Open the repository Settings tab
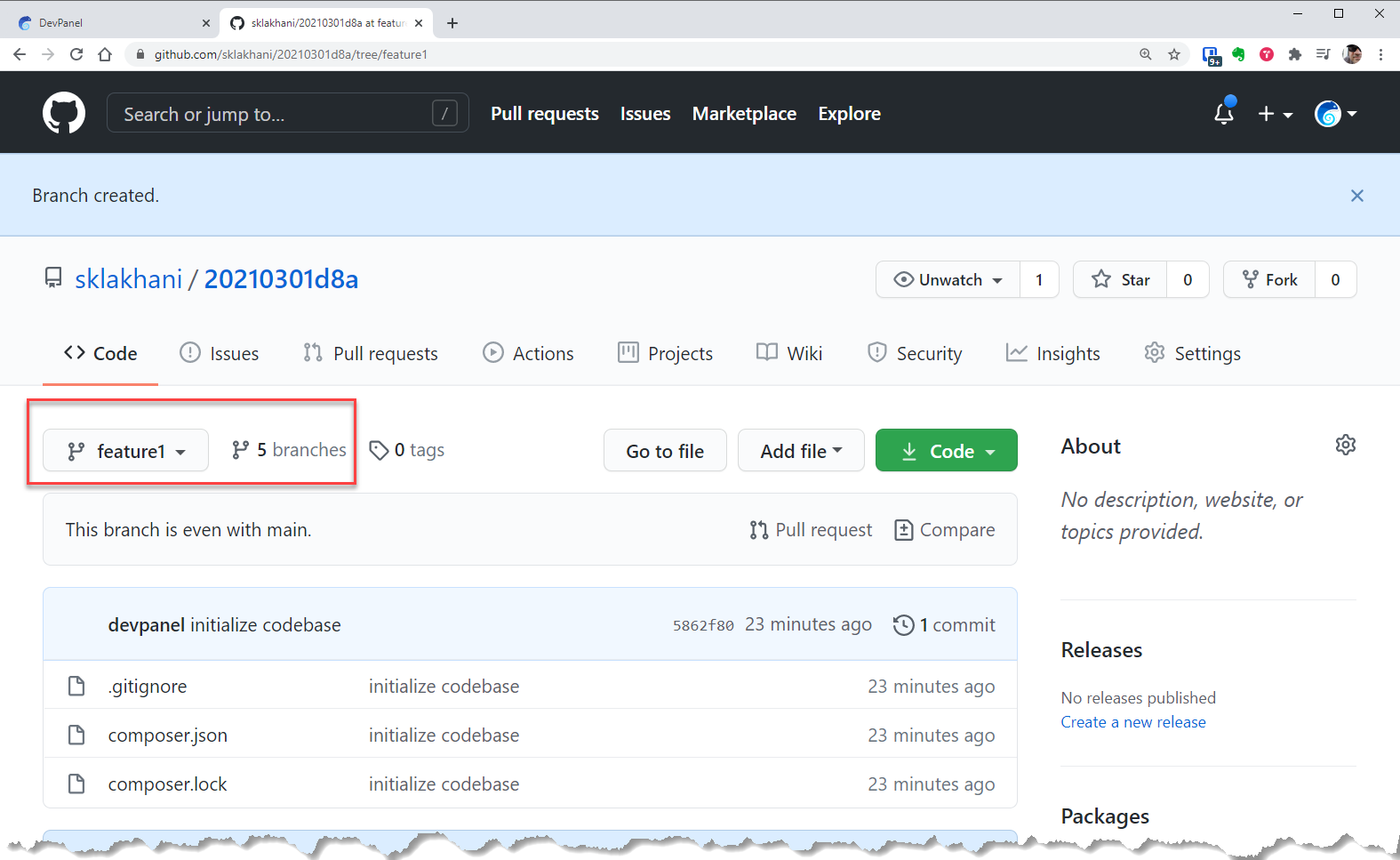This screenshot has width=1400, height=860. point(1193,353)
